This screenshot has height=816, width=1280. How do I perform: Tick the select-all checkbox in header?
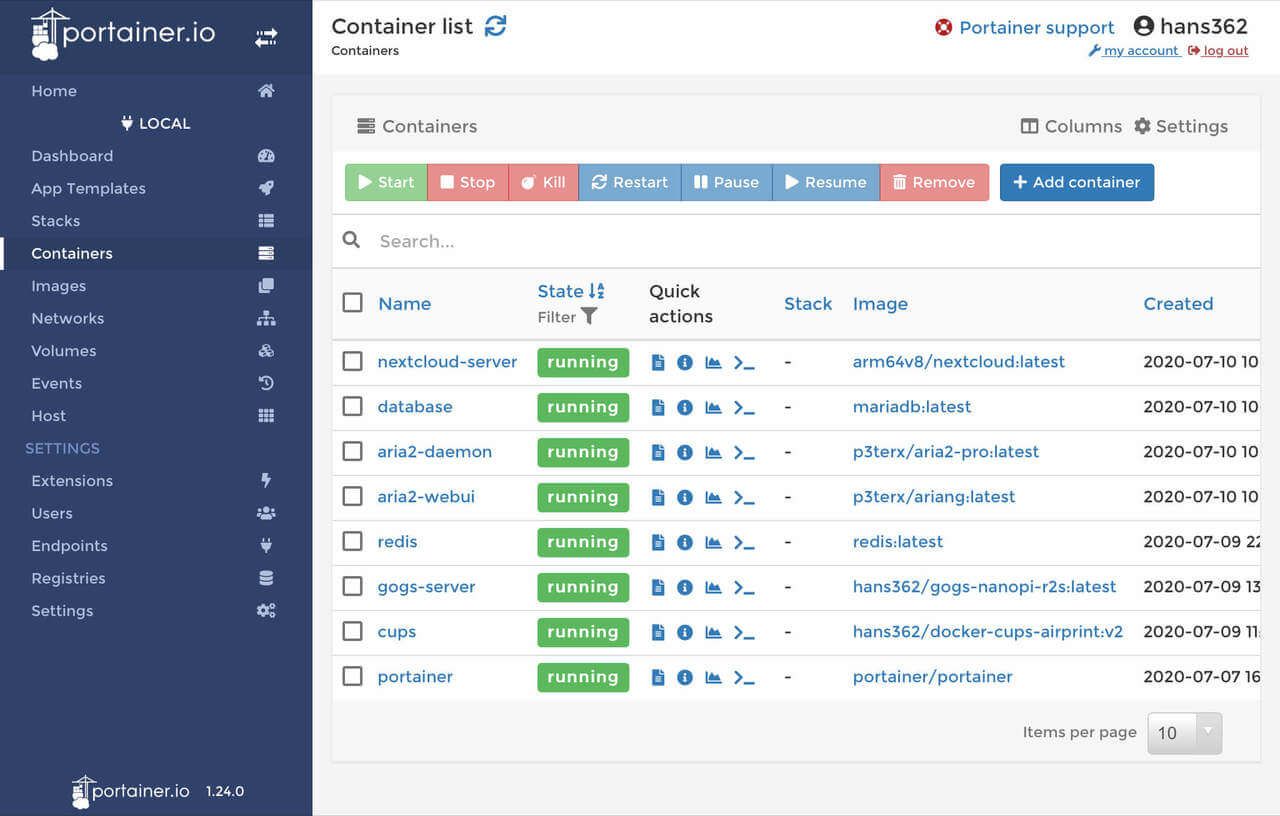[x=352, y=302]
